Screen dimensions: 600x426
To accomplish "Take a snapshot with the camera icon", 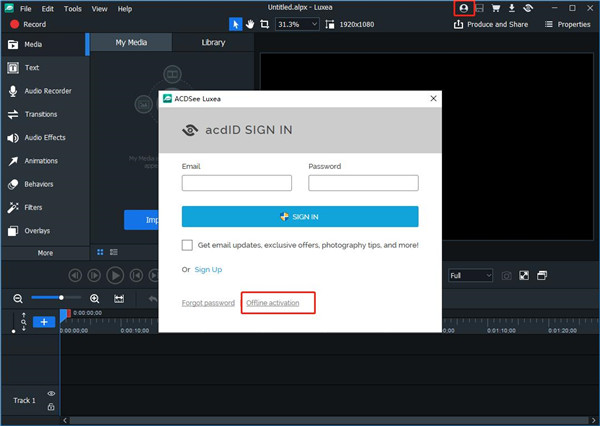I will click(506, 276).
